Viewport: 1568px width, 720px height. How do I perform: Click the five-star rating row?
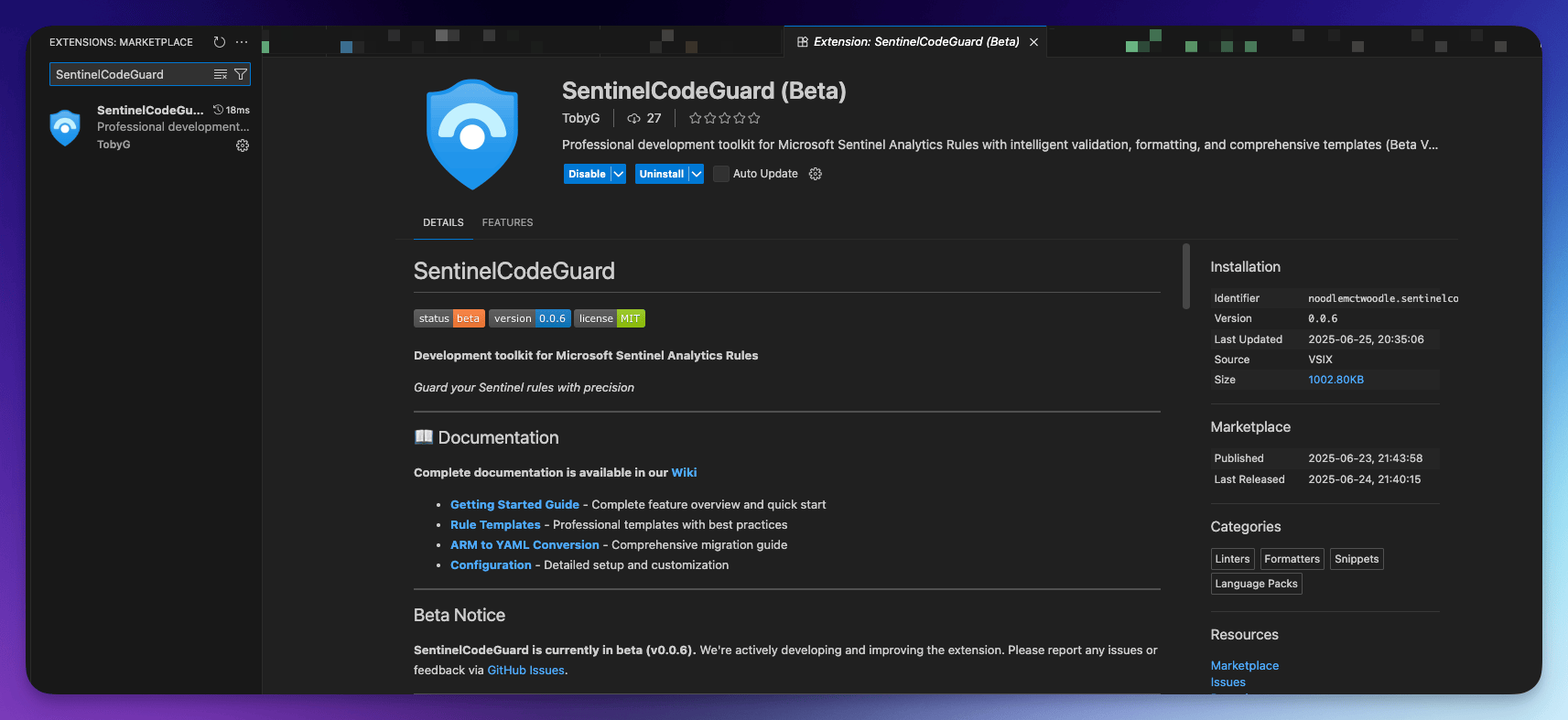(x=725, y=118)
